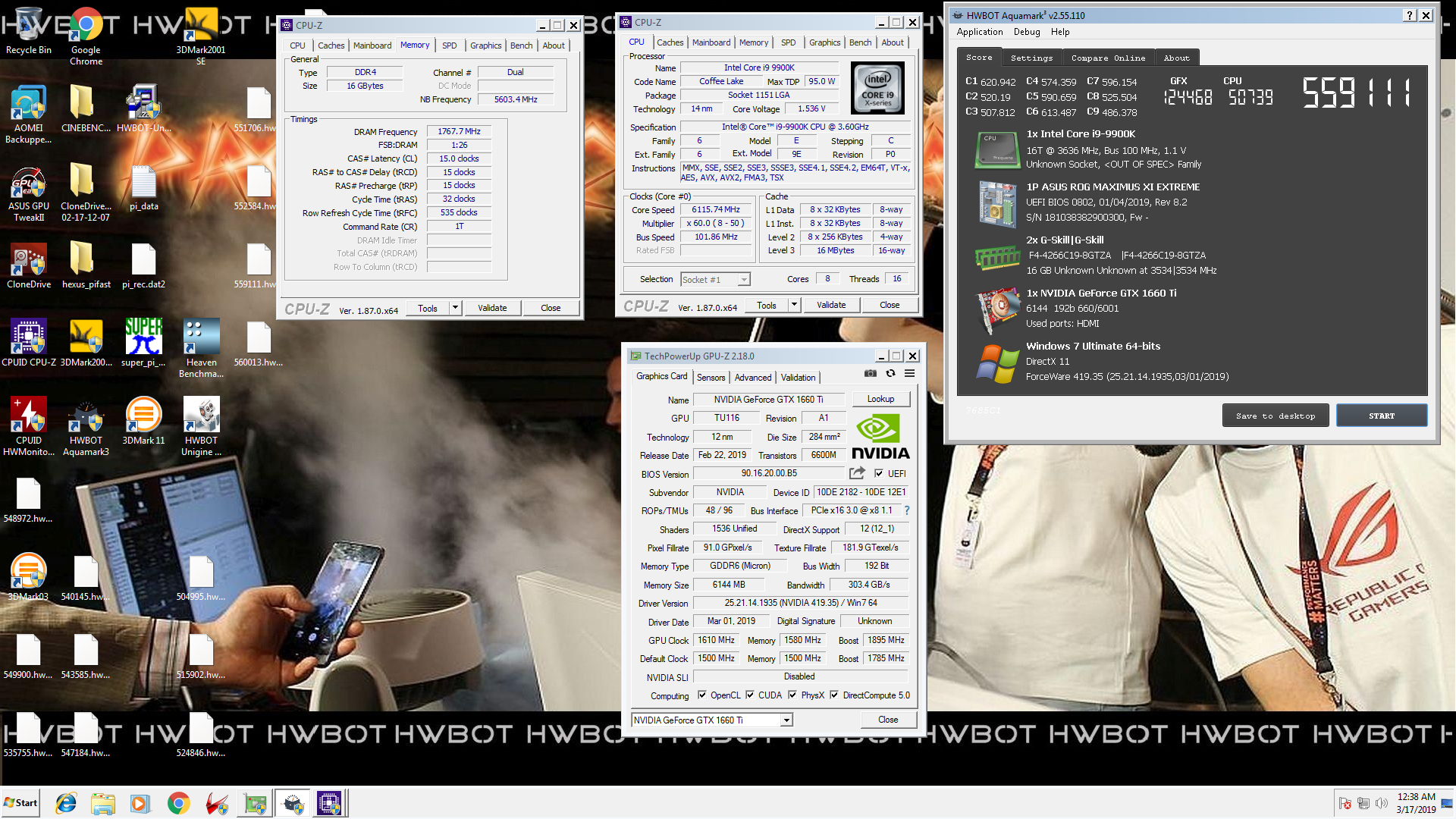Launch Heaven Benchmark shortcut

tap(201, 349)
